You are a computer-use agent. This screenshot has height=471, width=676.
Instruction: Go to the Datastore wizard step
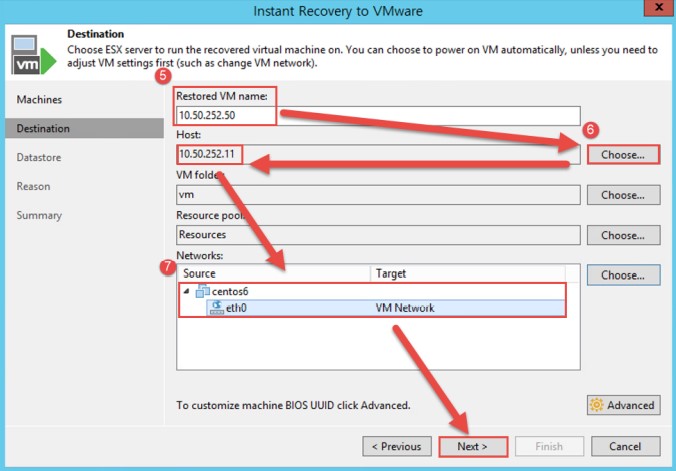(39, 157)
